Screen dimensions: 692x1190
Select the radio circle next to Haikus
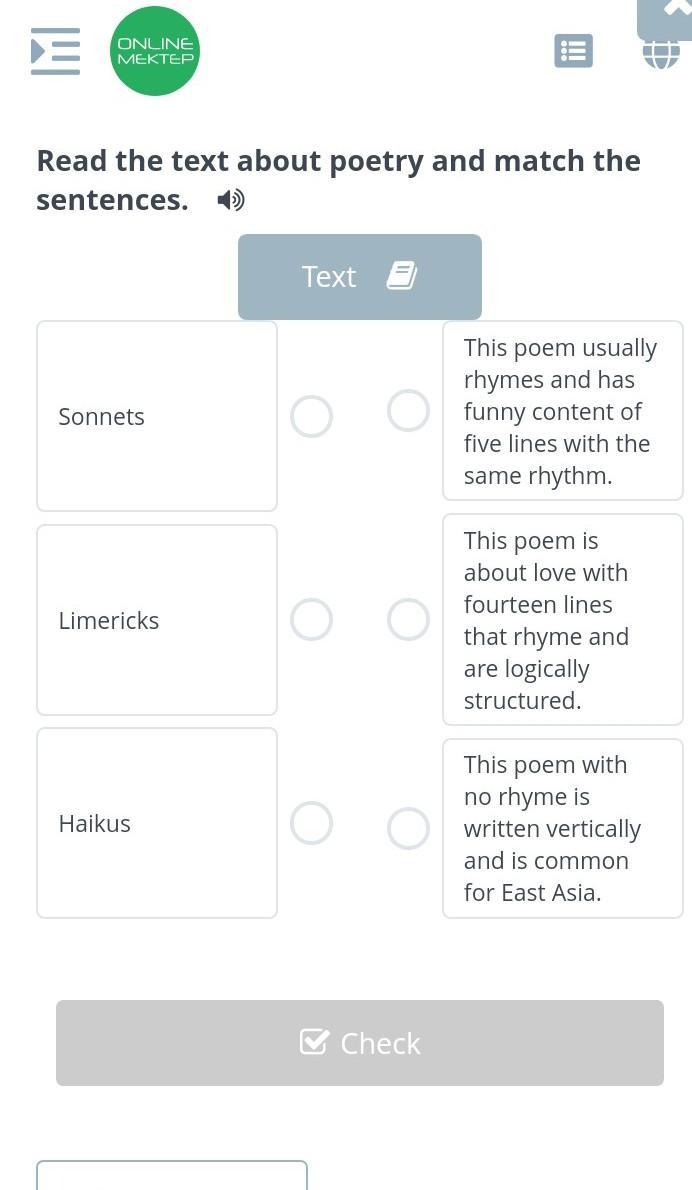(x=312, y=823)
